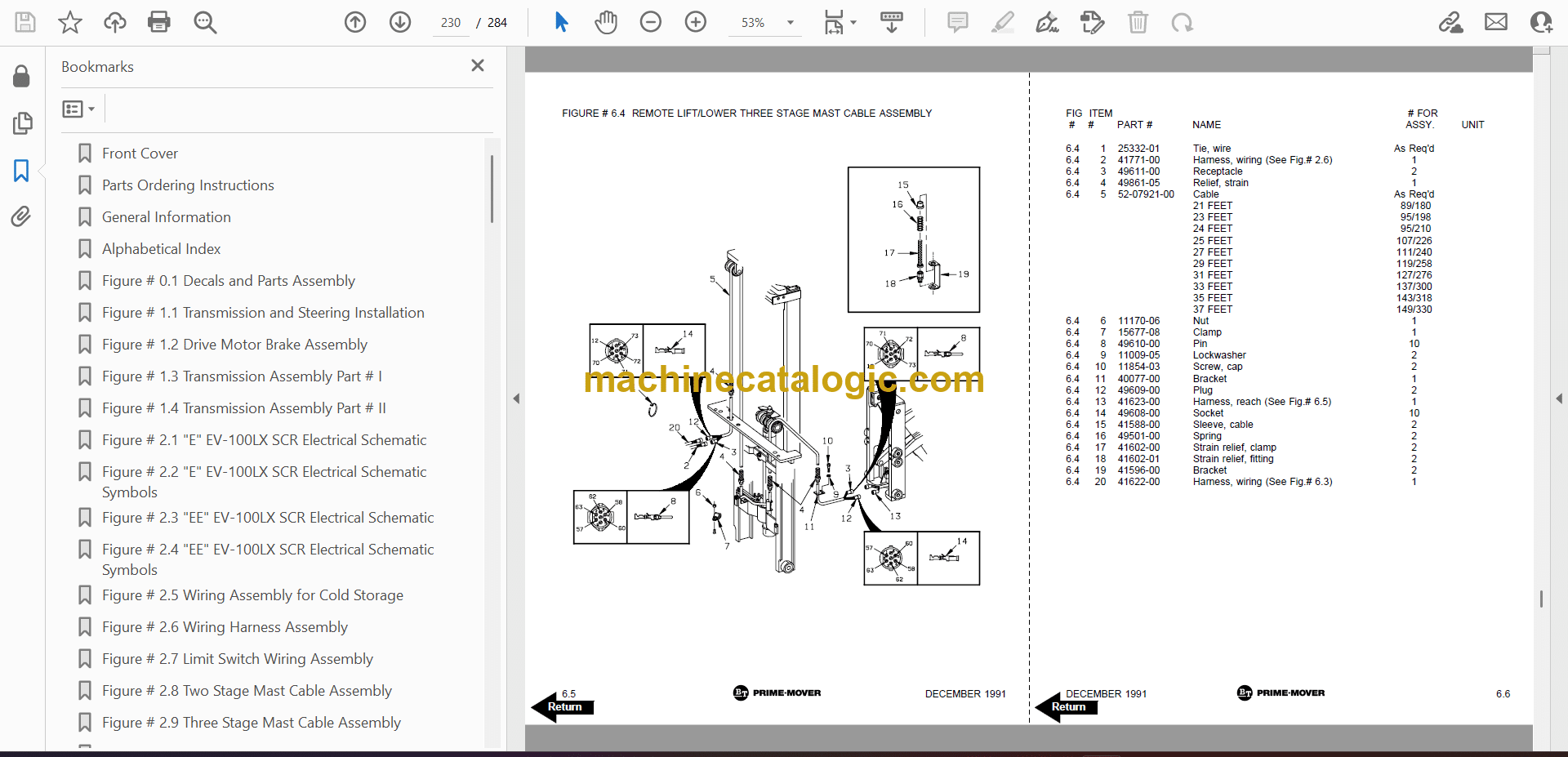Collapse the left navigation pane
This screenshot has height=757, width=1568.
[x=516, y=399]
